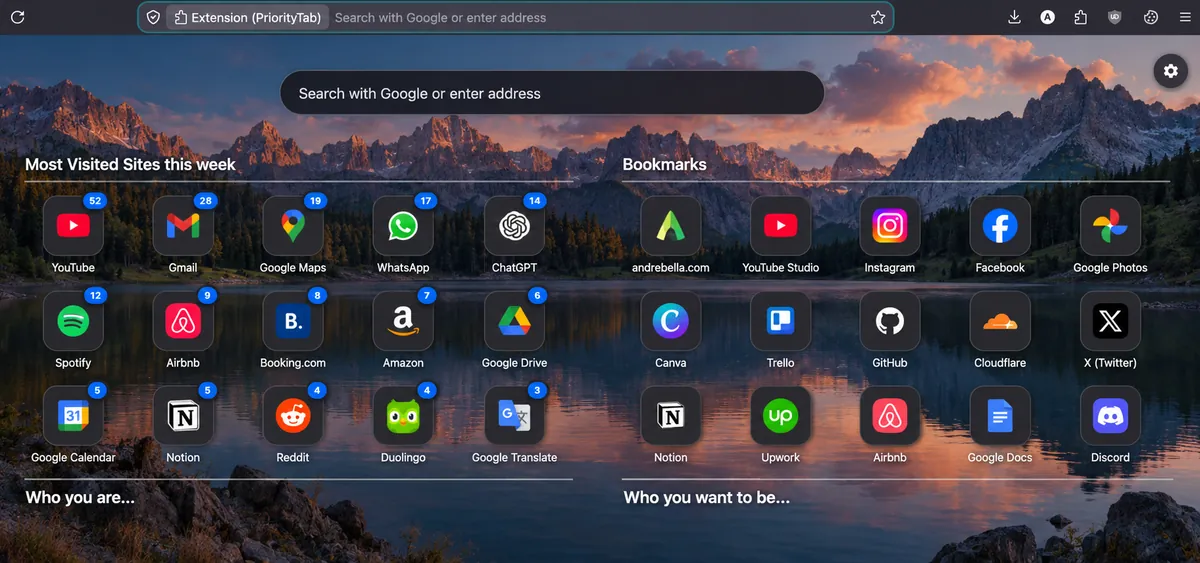Open the Reddit tile
Viewport: 1200px width, 563px height.
tap(293, 416)
